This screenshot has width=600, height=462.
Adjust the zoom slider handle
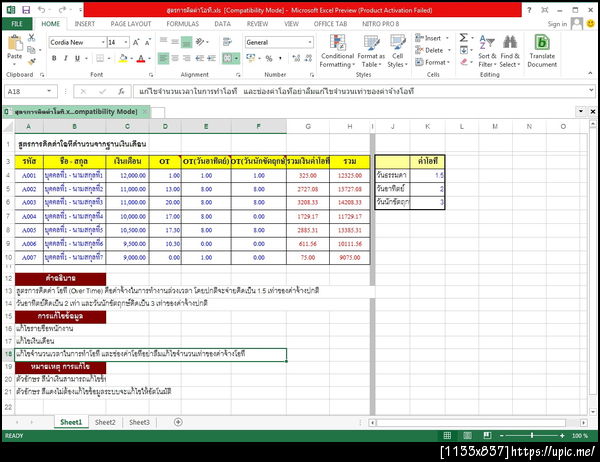(x=532, y=436)
